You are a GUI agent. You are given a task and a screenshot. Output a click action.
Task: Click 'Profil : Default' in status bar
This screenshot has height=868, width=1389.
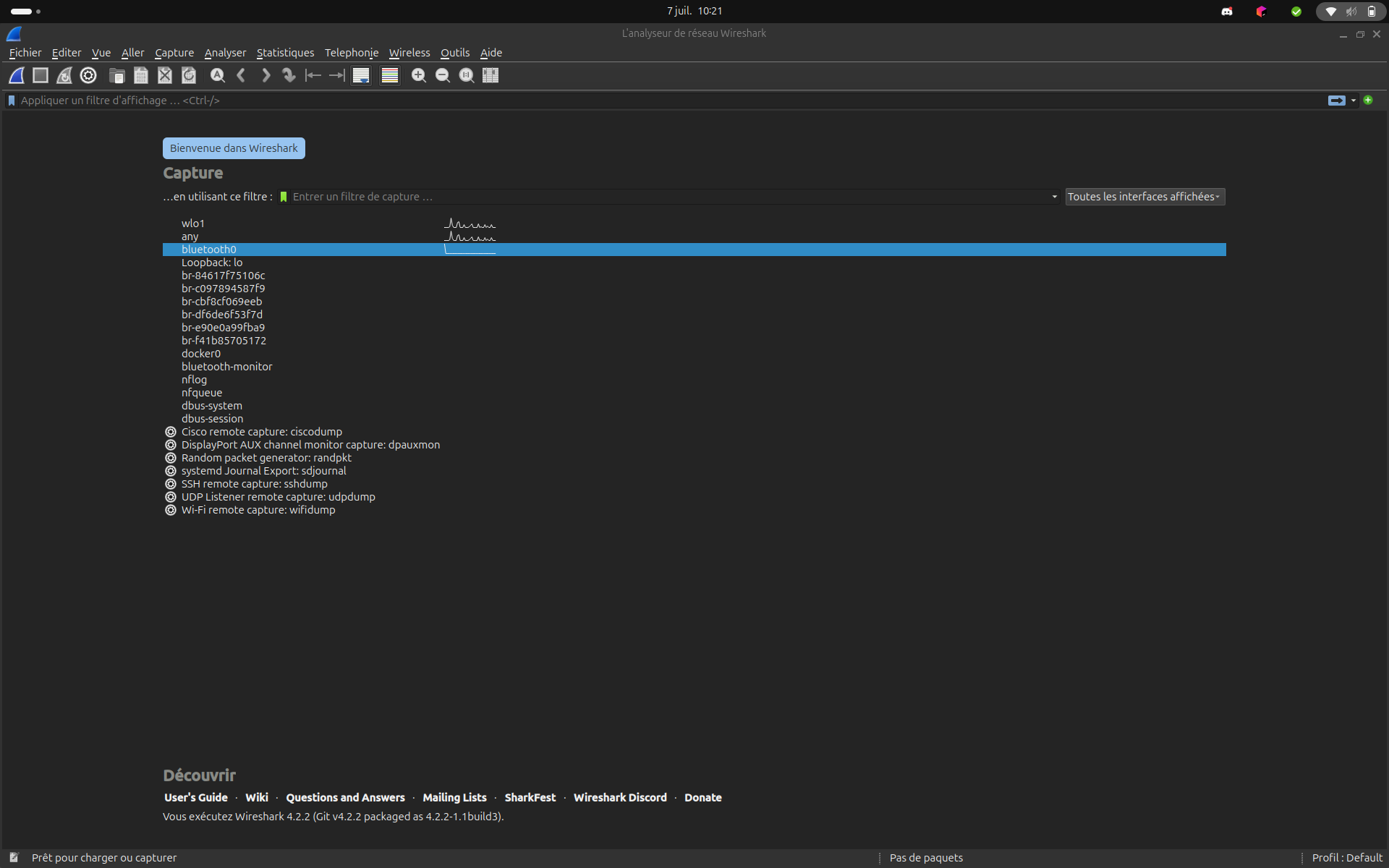[x=1347, y=857]
